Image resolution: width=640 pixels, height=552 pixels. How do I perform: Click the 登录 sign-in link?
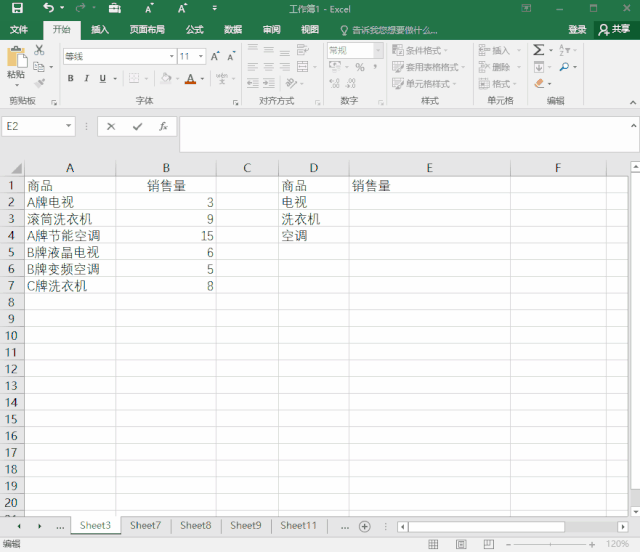click(x=577, y=30)
